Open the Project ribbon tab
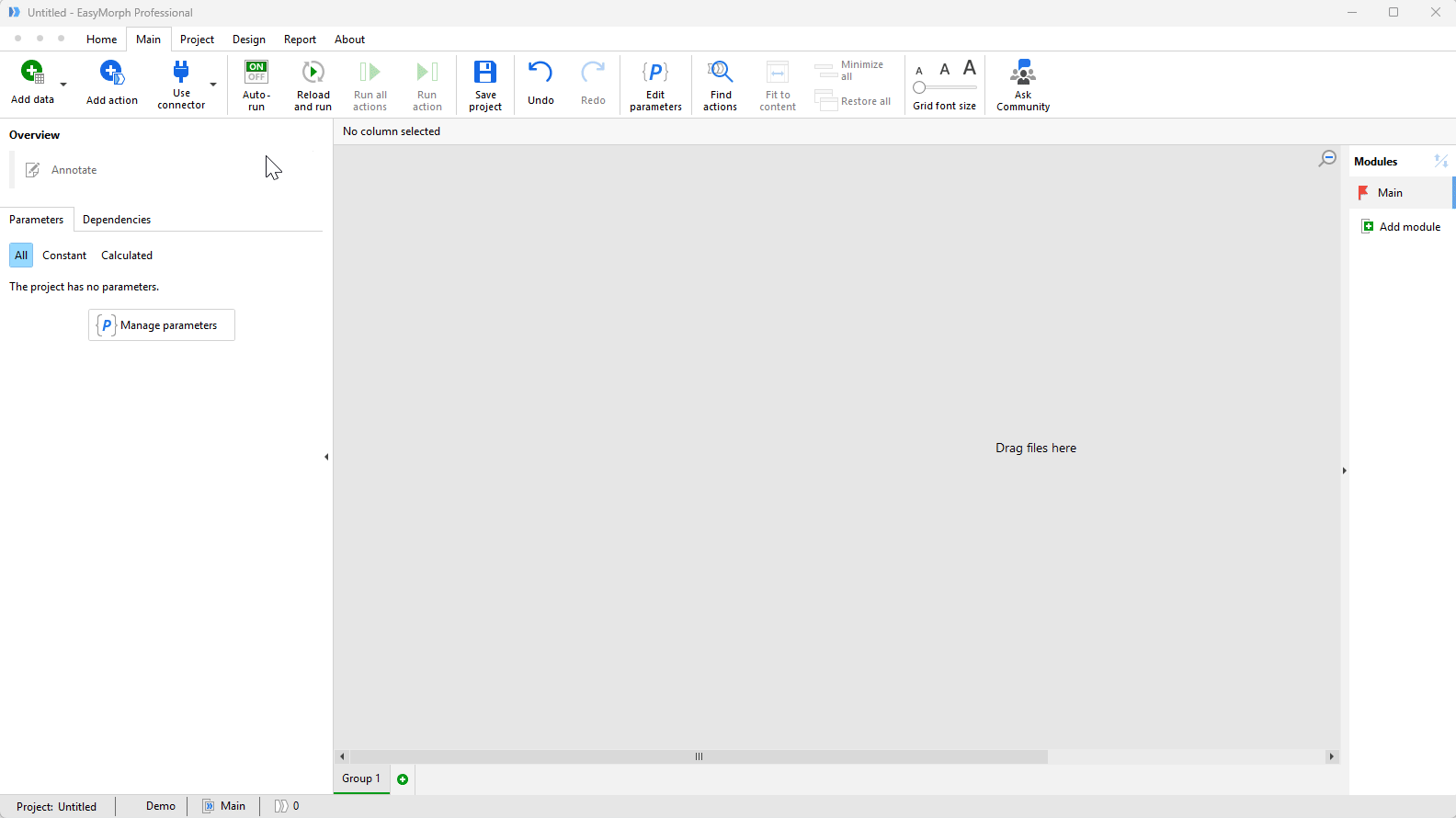 [x=197, y=40]
